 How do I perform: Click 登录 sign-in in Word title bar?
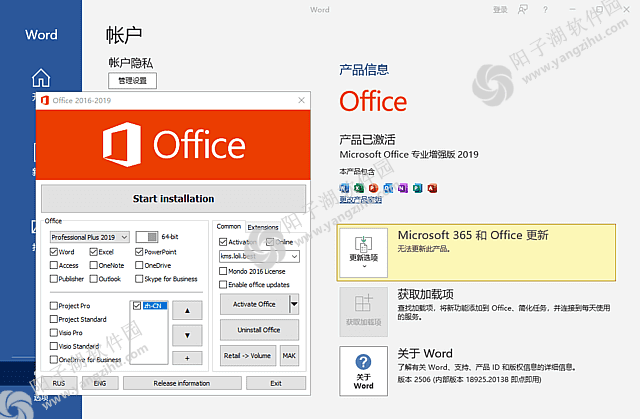500,10
